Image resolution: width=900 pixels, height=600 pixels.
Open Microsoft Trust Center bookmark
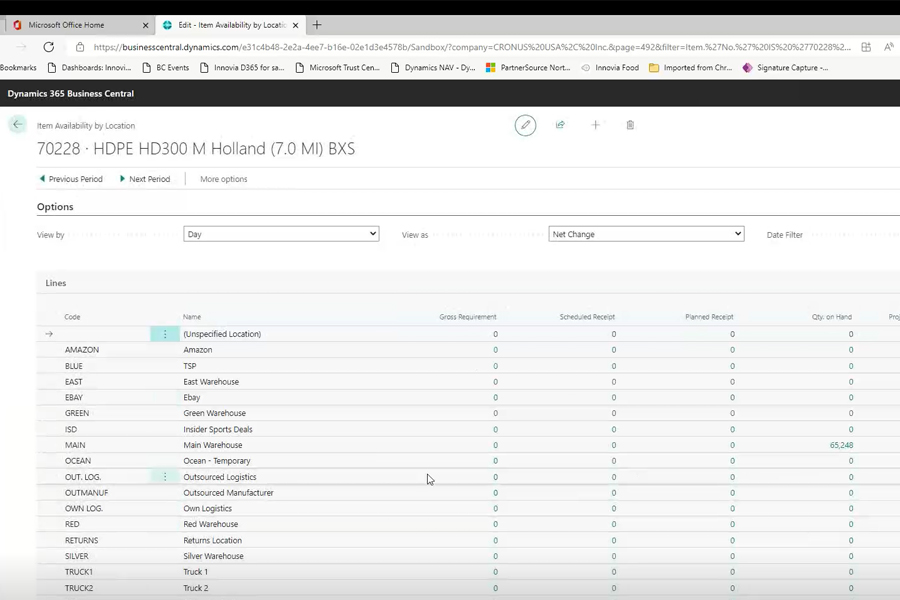(338, 68)
